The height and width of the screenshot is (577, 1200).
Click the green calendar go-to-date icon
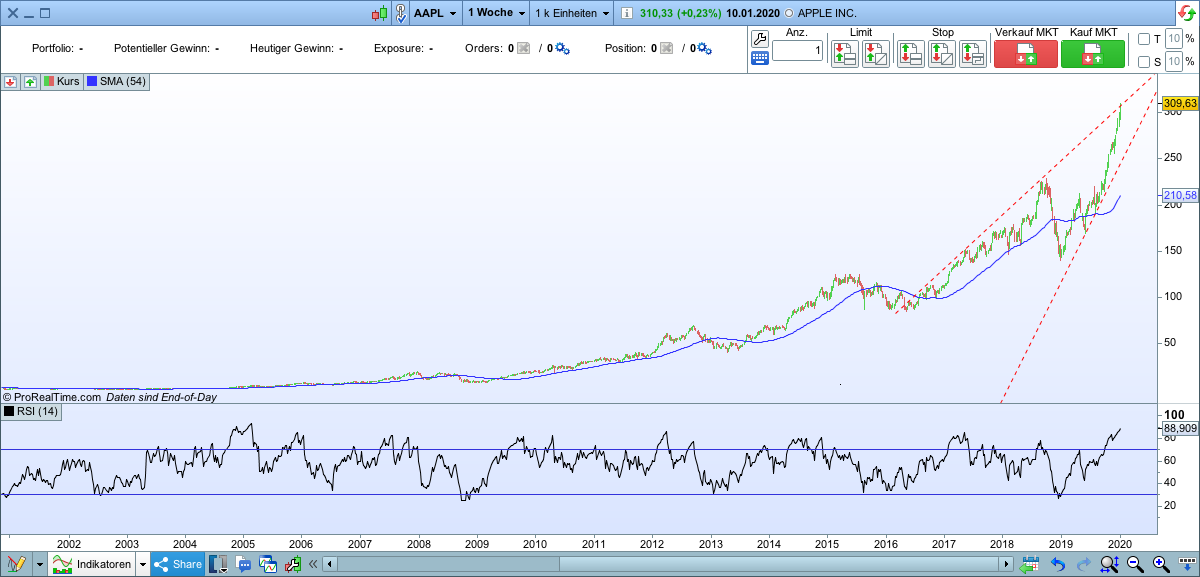(x=1029, y=564)
